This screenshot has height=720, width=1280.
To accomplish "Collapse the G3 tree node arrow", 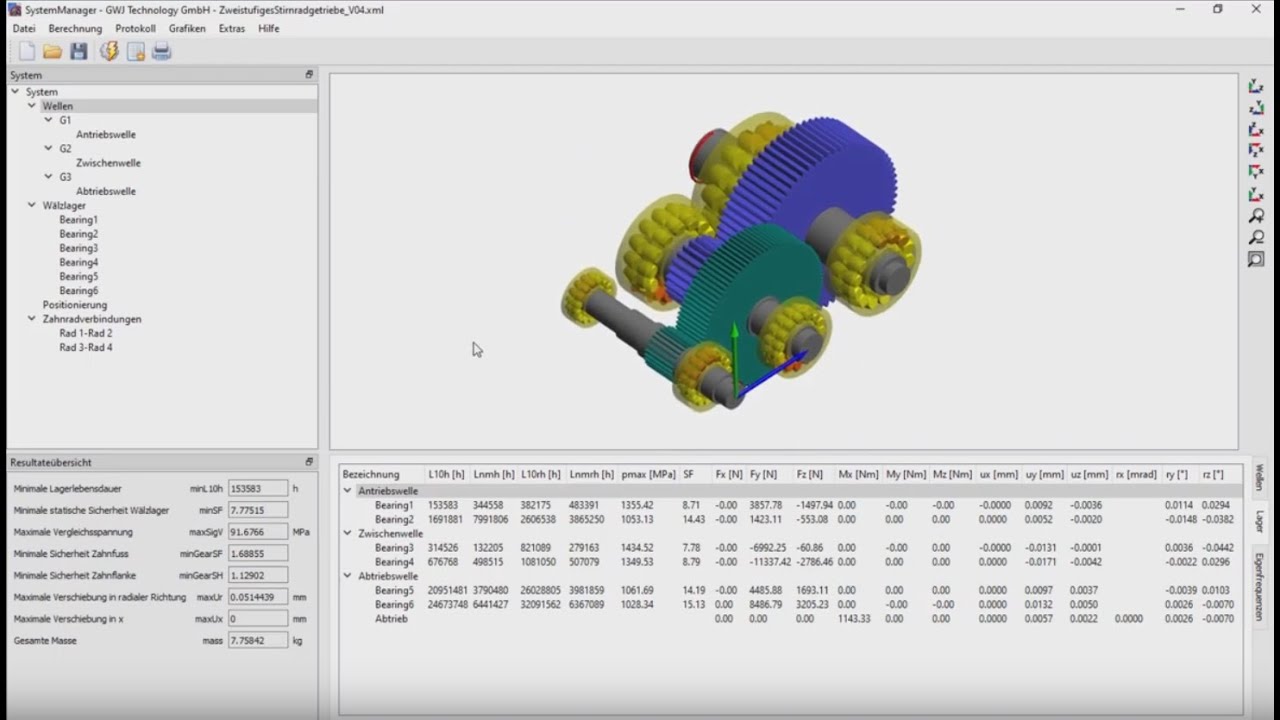I will pyautogui.click(x=49, y=177).
